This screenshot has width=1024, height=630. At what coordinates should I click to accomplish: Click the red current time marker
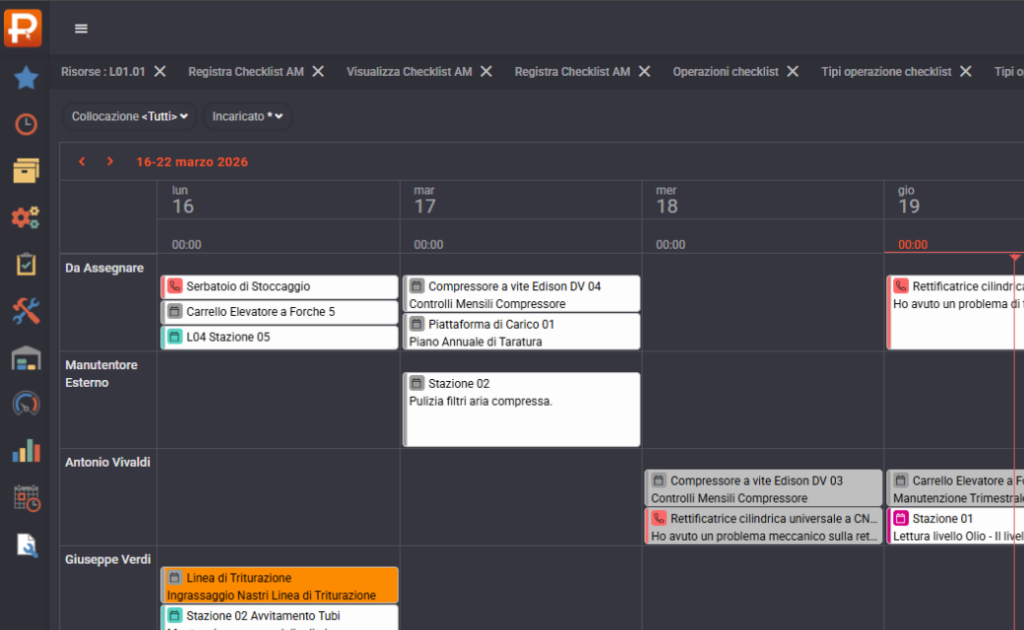click(1015, 257)
